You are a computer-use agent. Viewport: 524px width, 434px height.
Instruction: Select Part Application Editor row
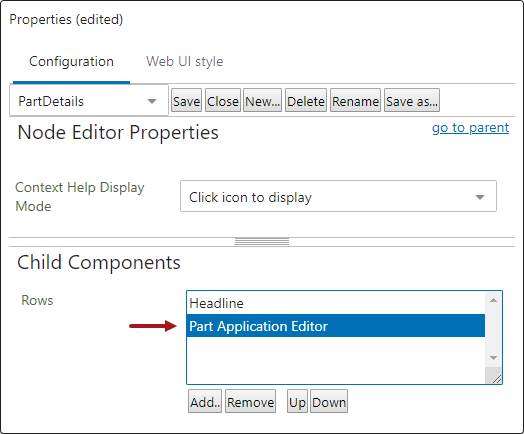(336, 326)
